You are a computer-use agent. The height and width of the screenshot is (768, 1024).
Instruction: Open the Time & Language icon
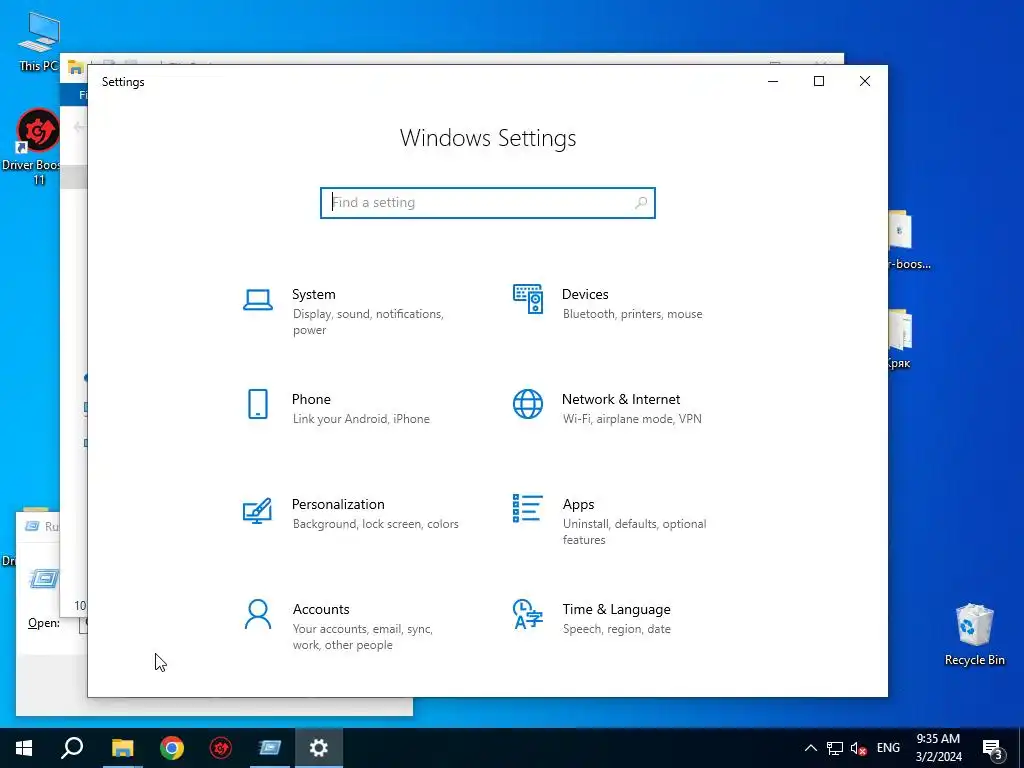point(528,615)
